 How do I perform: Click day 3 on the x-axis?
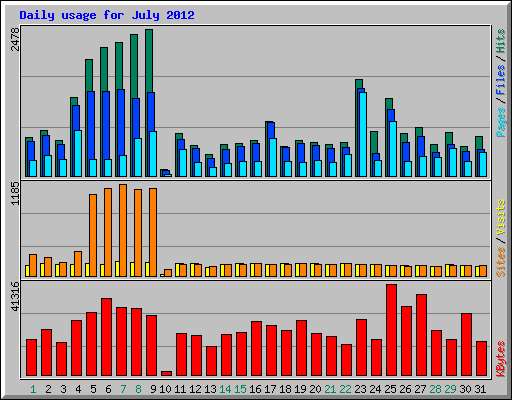63,389
